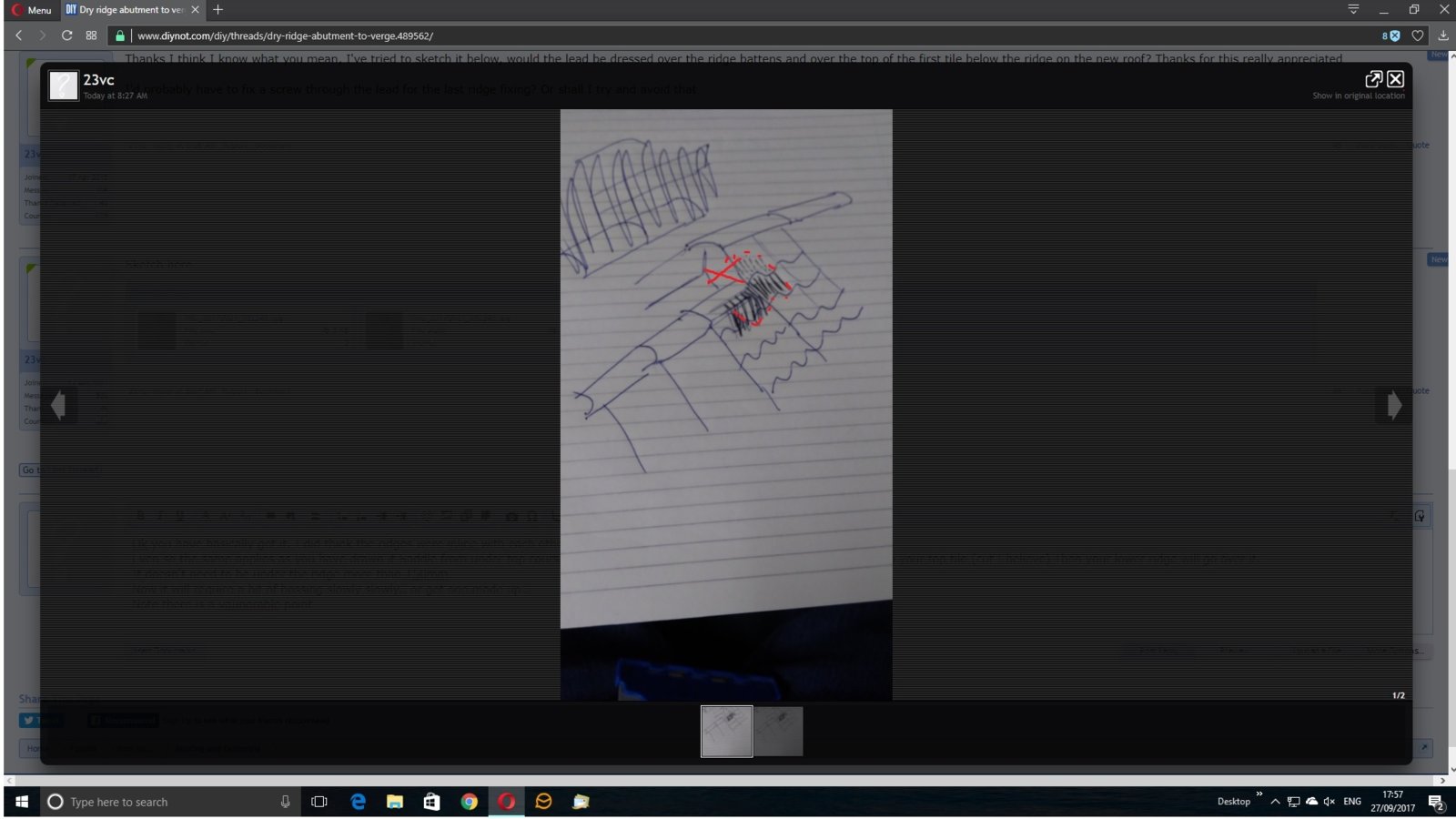The image size is (1456, 819).
Task: Close the image lightbox overlay
Action: click(x=1395, y=79)
